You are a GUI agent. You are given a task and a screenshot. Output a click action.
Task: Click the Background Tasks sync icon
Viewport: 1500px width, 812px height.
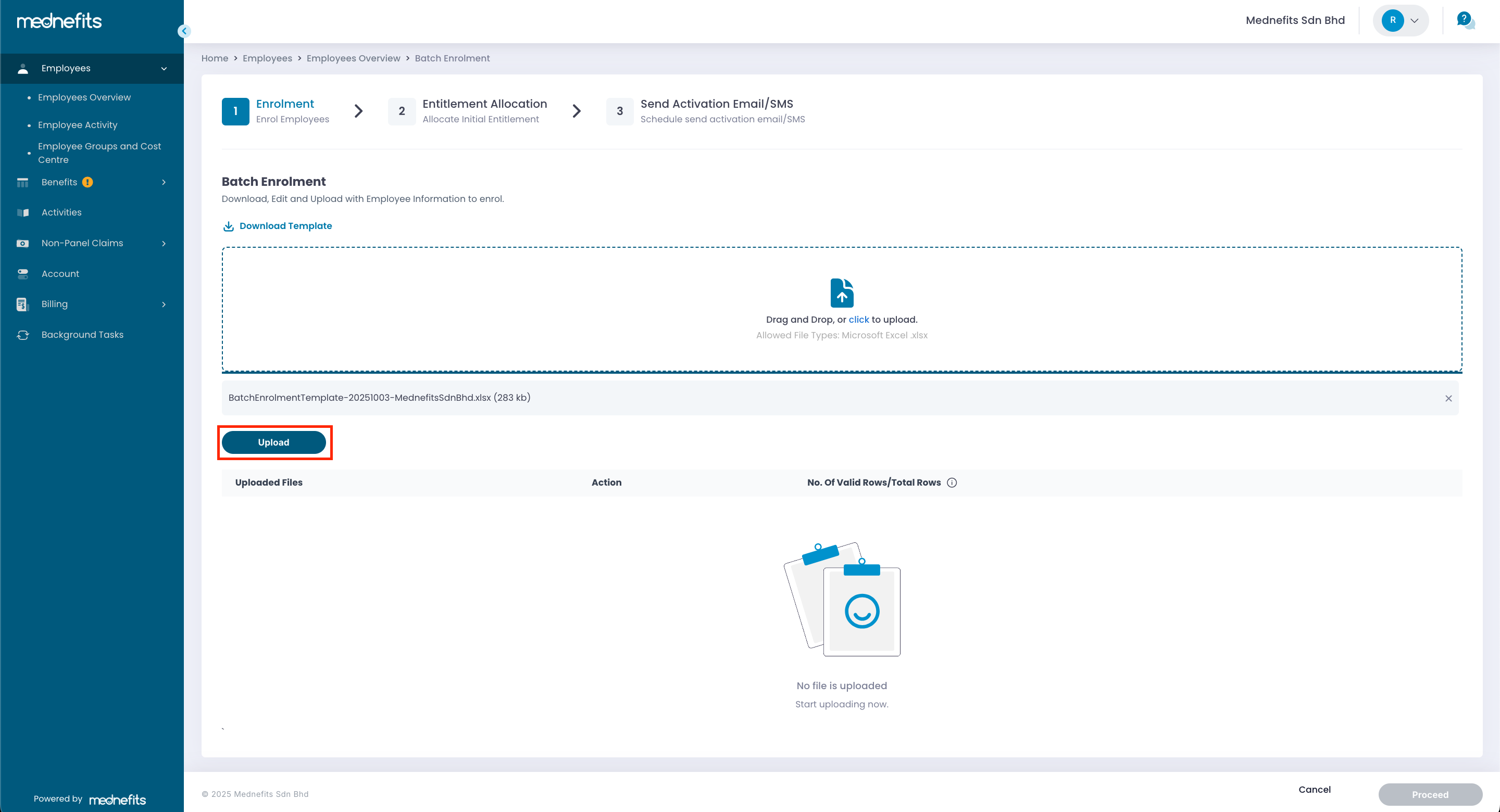pyautogui.click(x=23, y=335)
